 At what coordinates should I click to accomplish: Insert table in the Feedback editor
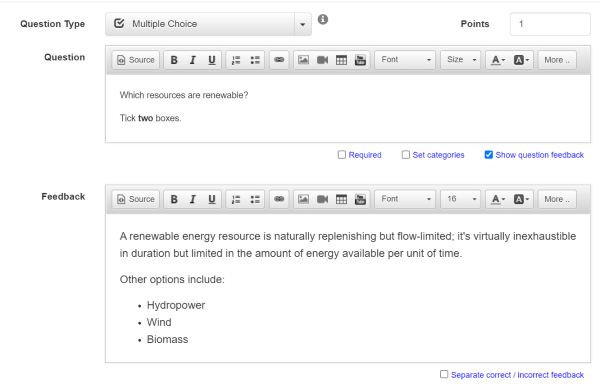pos(341,199)
